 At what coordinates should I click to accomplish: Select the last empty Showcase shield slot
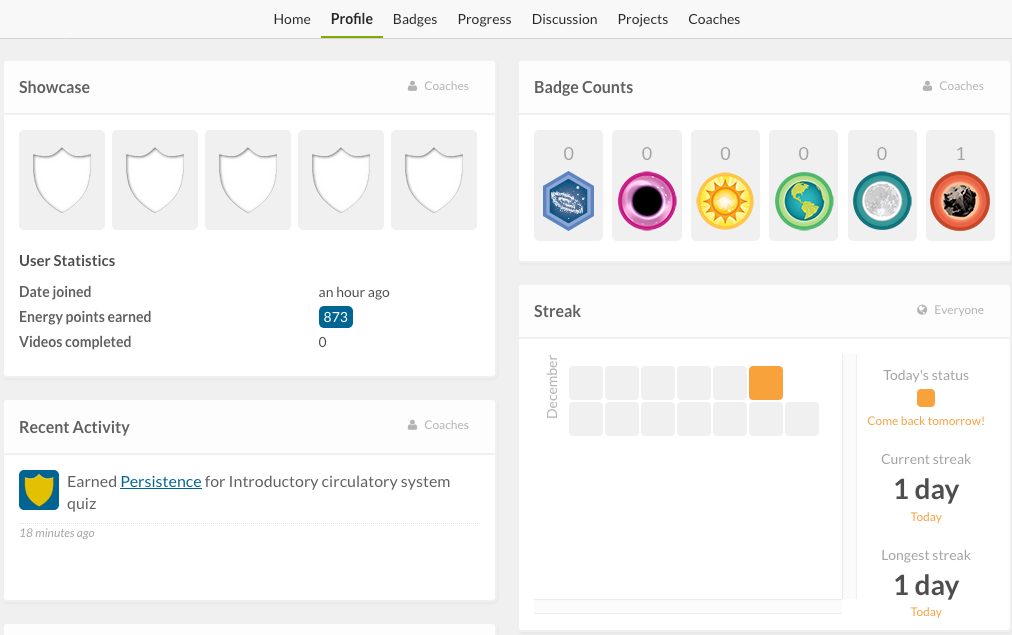pyautogui.click(x=434, y=180)
